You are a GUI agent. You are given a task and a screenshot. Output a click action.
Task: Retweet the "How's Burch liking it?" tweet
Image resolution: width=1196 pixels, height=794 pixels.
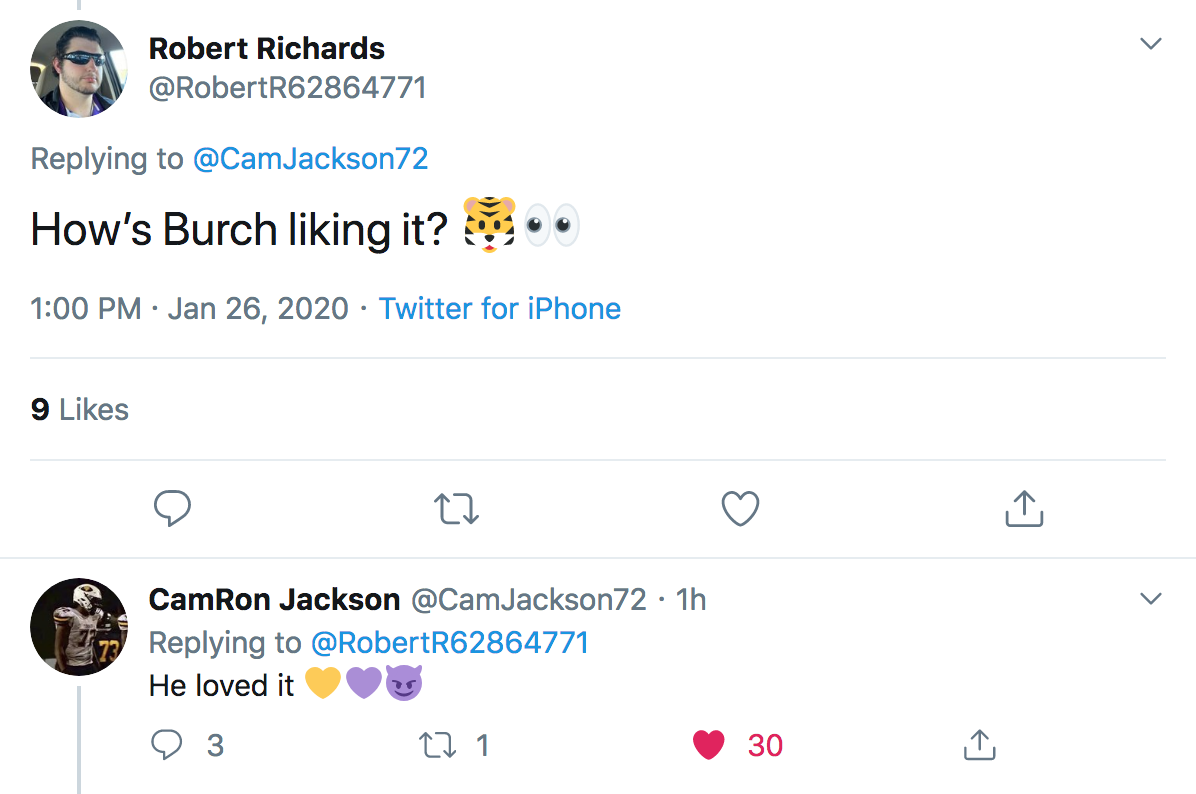click(x=459, y=509)
